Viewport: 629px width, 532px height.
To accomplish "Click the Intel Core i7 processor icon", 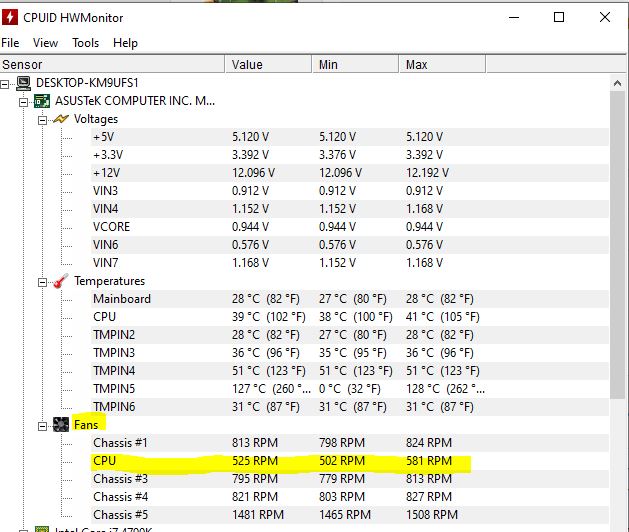I will click(x=42, y=529).
